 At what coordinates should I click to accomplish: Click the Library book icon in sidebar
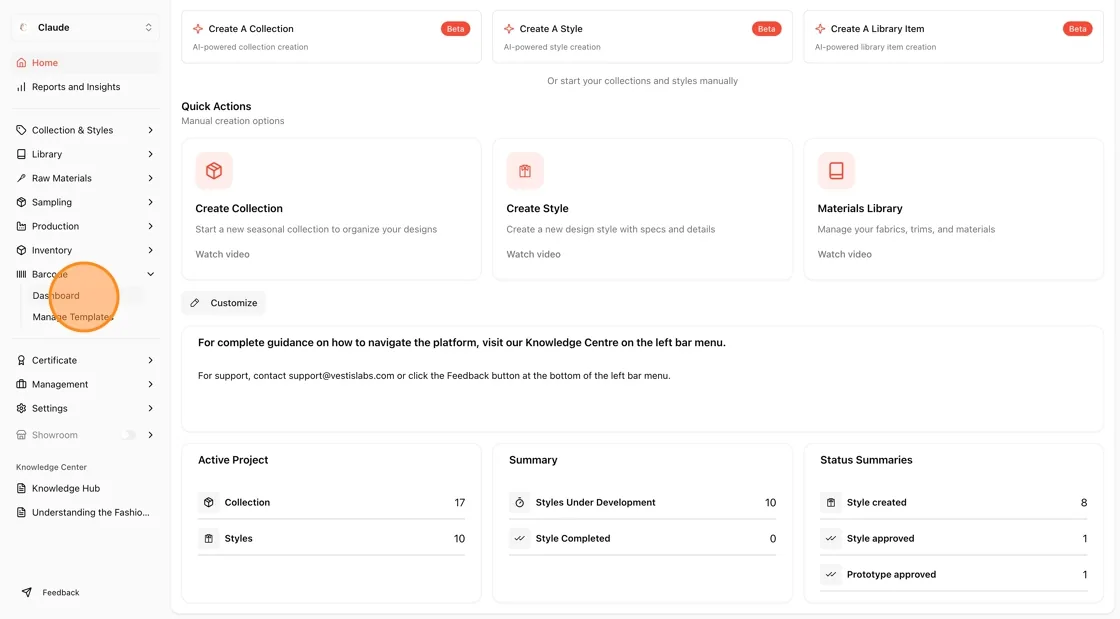tap(21, 154)
